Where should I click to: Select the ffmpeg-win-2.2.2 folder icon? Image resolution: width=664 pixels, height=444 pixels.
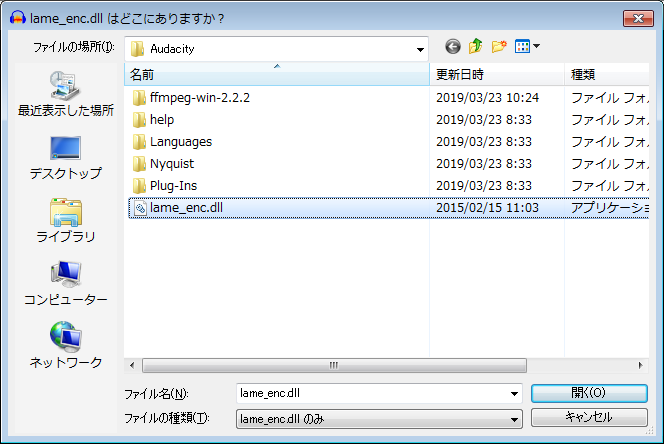(139, 98)
